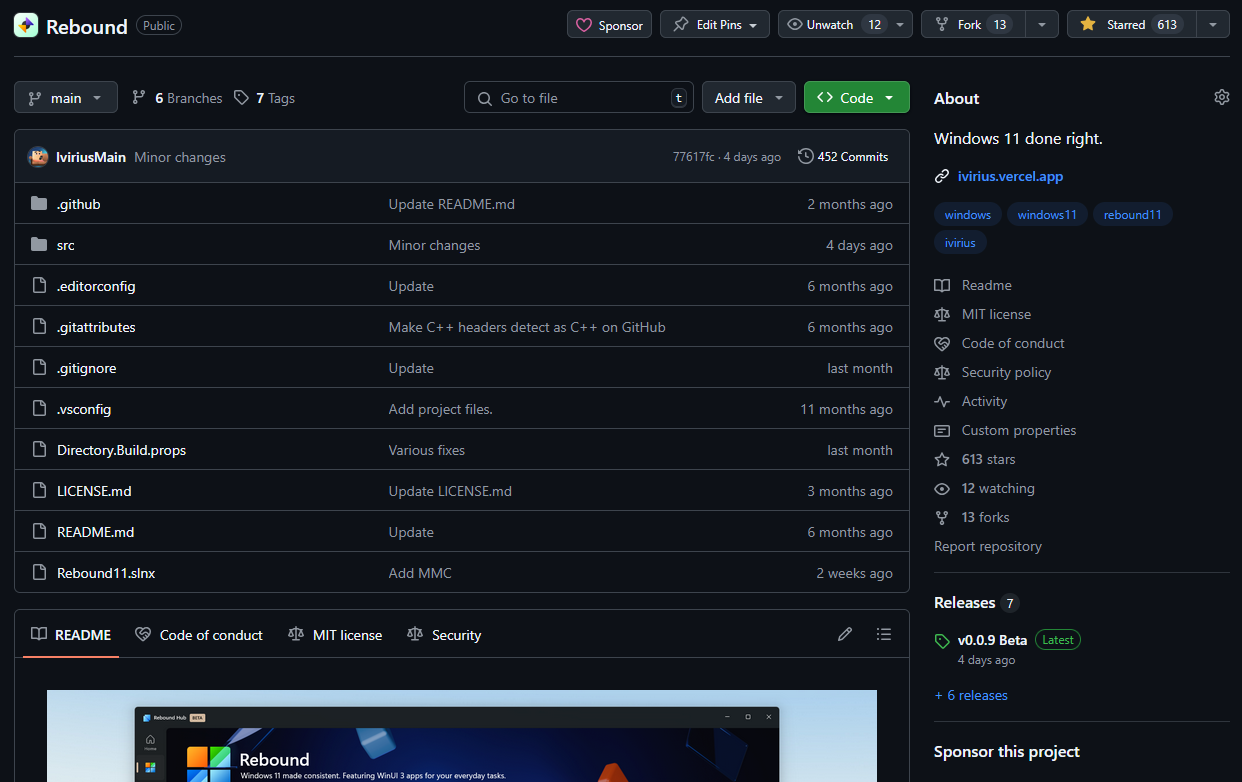Click the book icon next to Readme

coord(942,285)
